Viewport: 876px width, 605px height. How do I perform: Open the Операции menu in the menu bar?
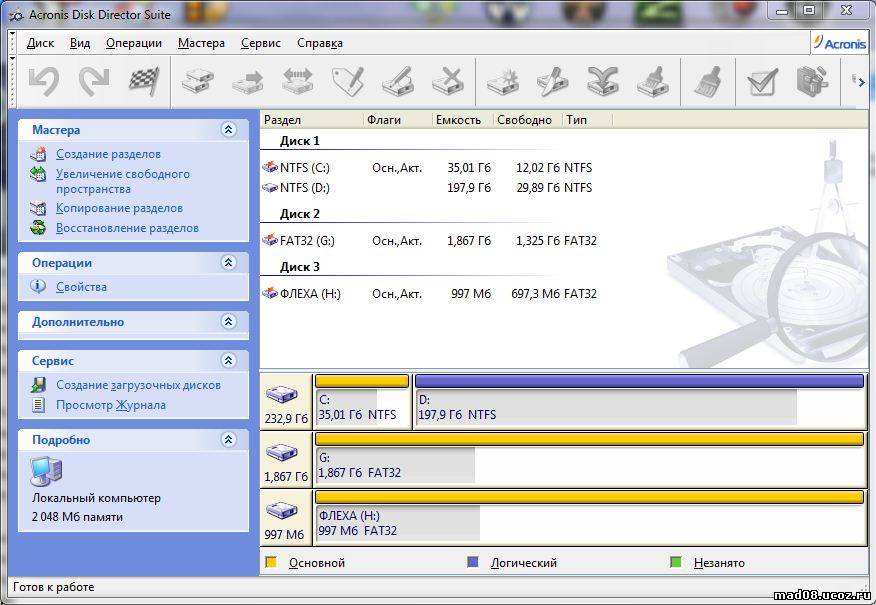134,43
